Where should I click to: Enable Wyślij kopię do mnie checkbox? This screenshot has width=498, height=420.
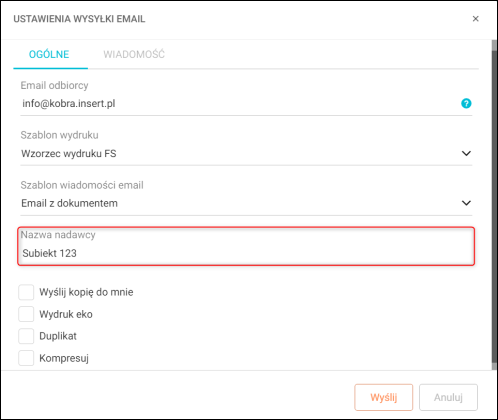click(x=26, y=292)
